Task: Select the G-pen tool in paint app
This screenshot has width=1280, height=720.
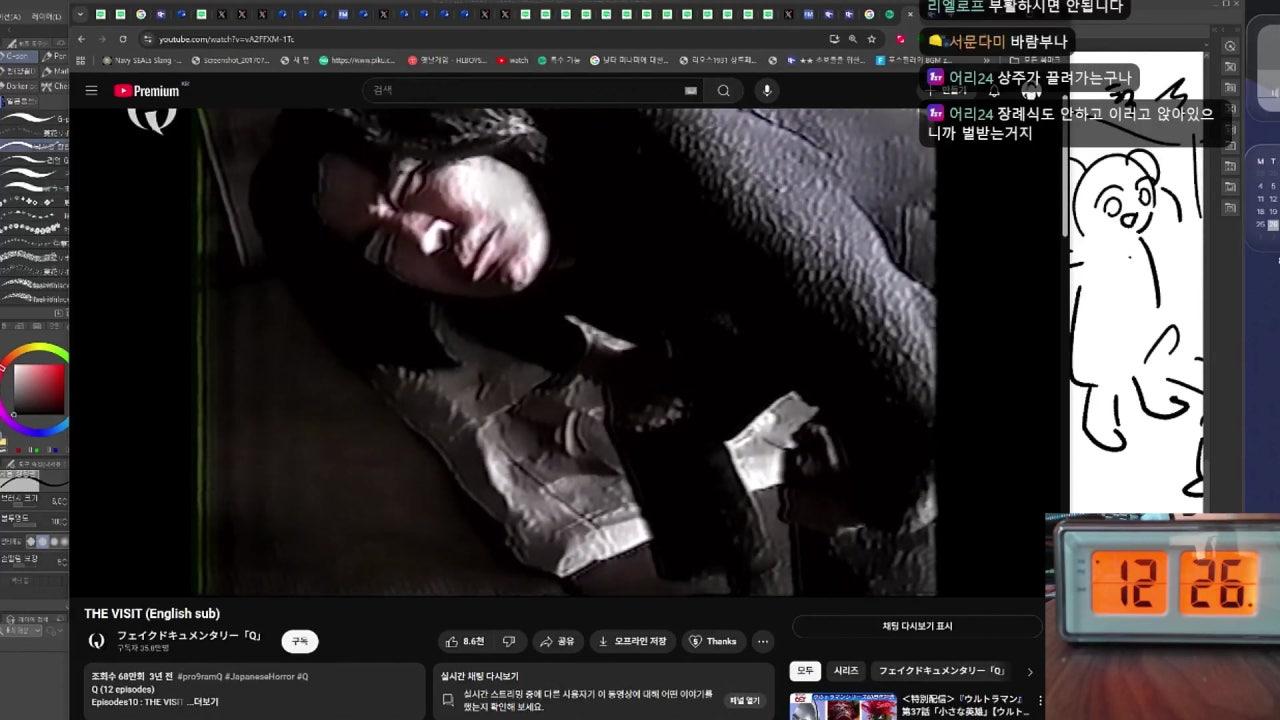Action: [18, 57]
